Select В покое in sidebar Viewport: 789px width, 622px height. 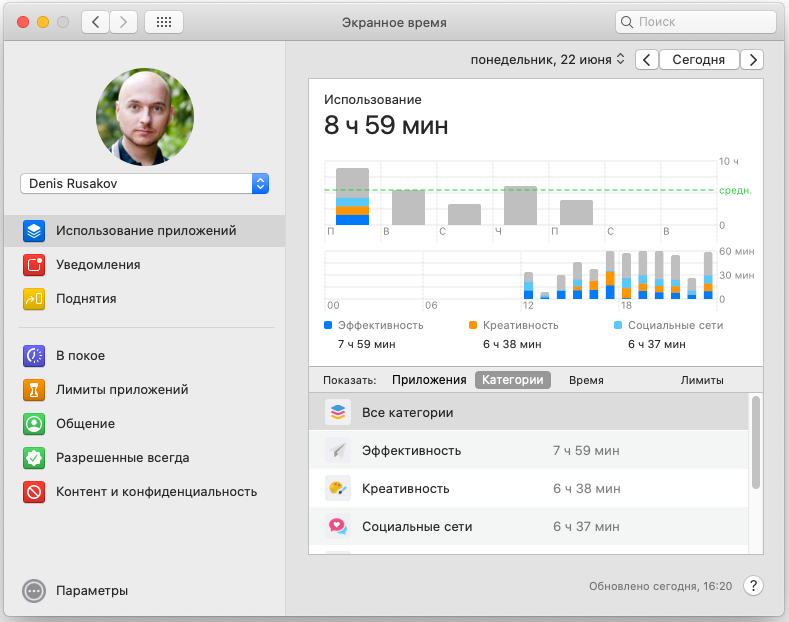pyautogui.click(x=144, y=356)
